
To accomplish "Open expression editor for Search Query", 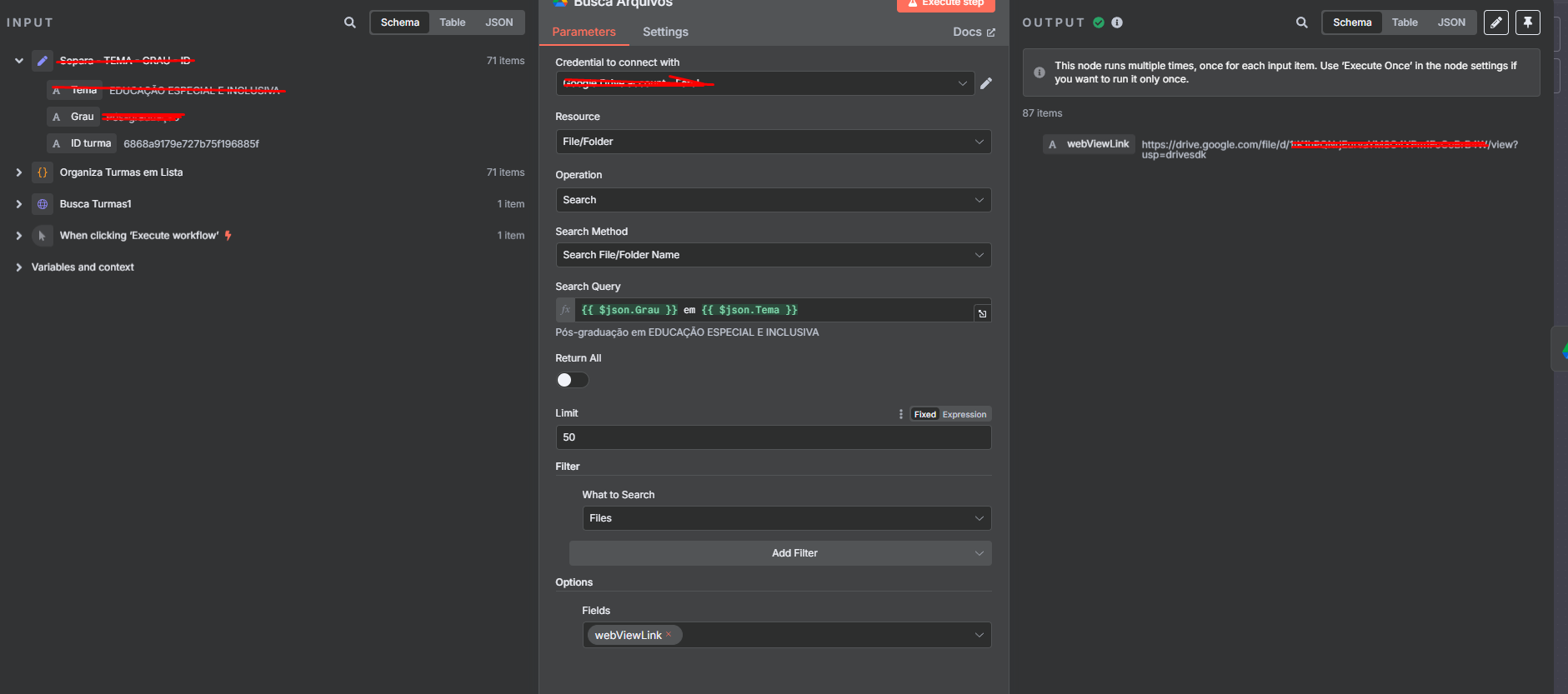I will coord(982,313).
